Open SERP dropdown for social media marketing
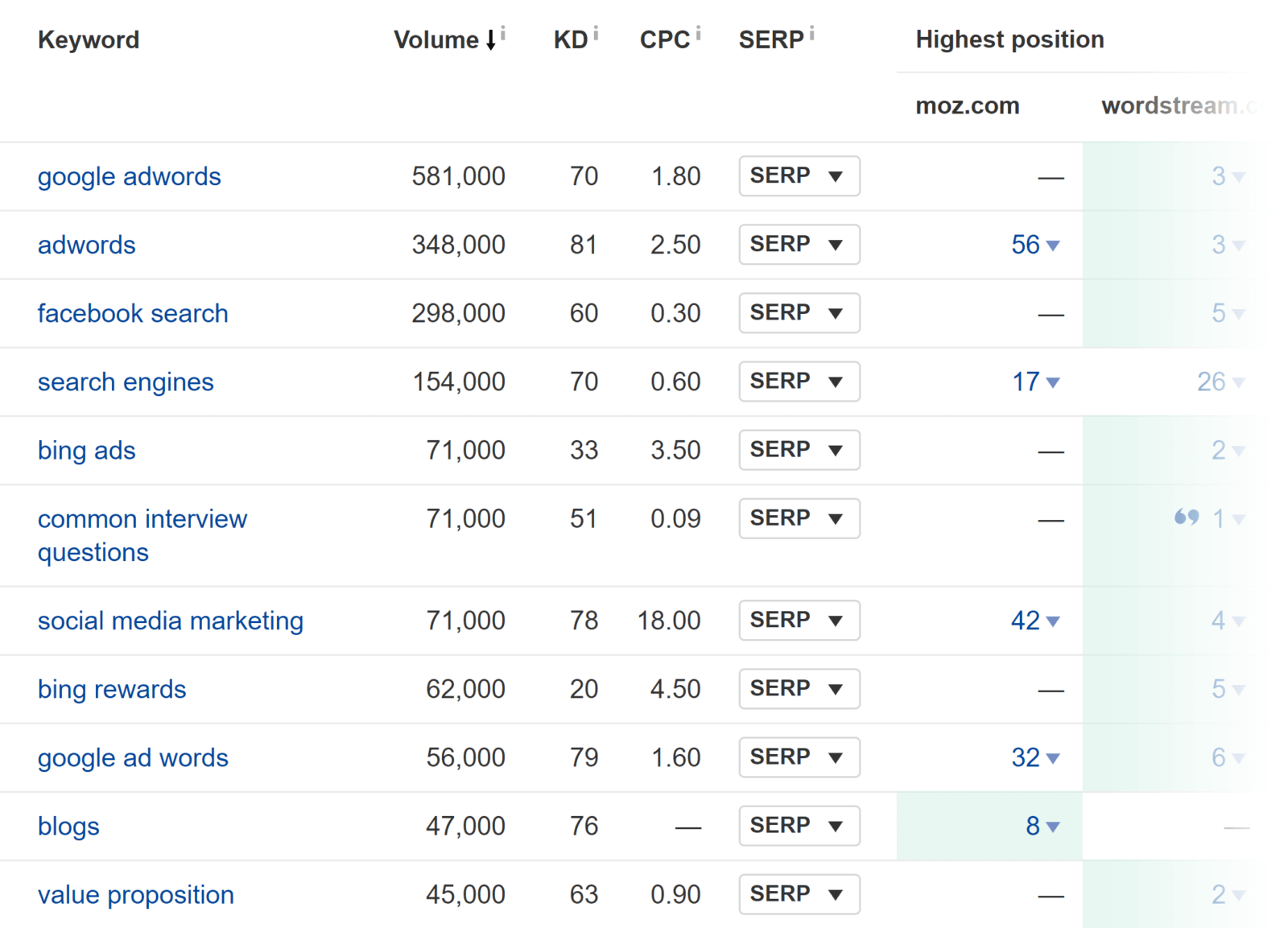1288x928 pixels. (x=799, y=621)
